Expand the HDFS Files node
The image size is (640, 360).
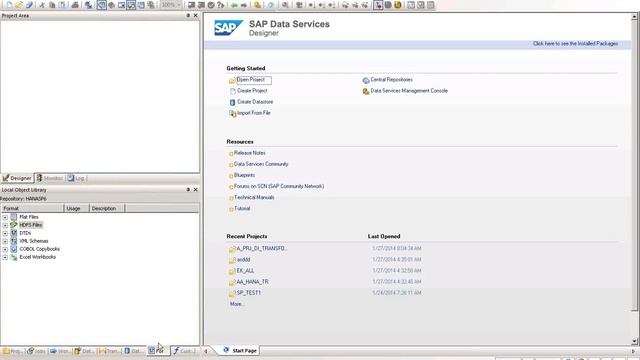(x=5, y=225)
